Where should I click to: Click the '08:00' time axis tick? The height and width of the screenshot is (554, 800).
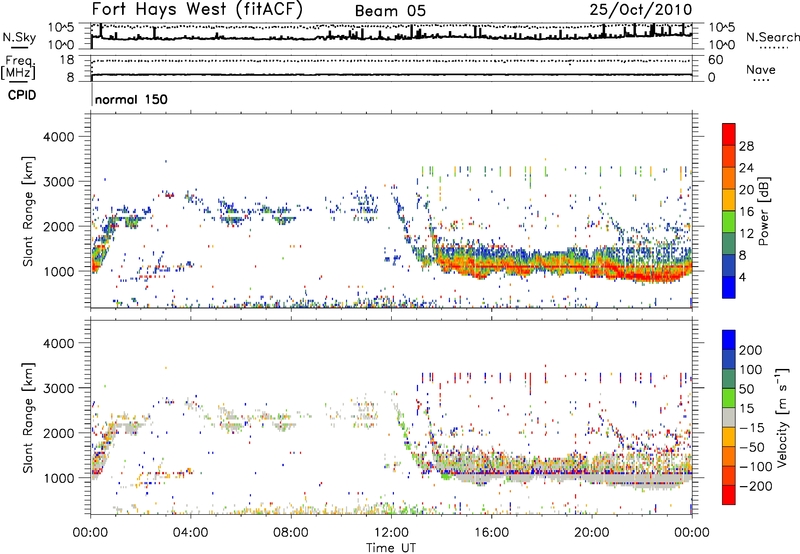coord(291,533)
